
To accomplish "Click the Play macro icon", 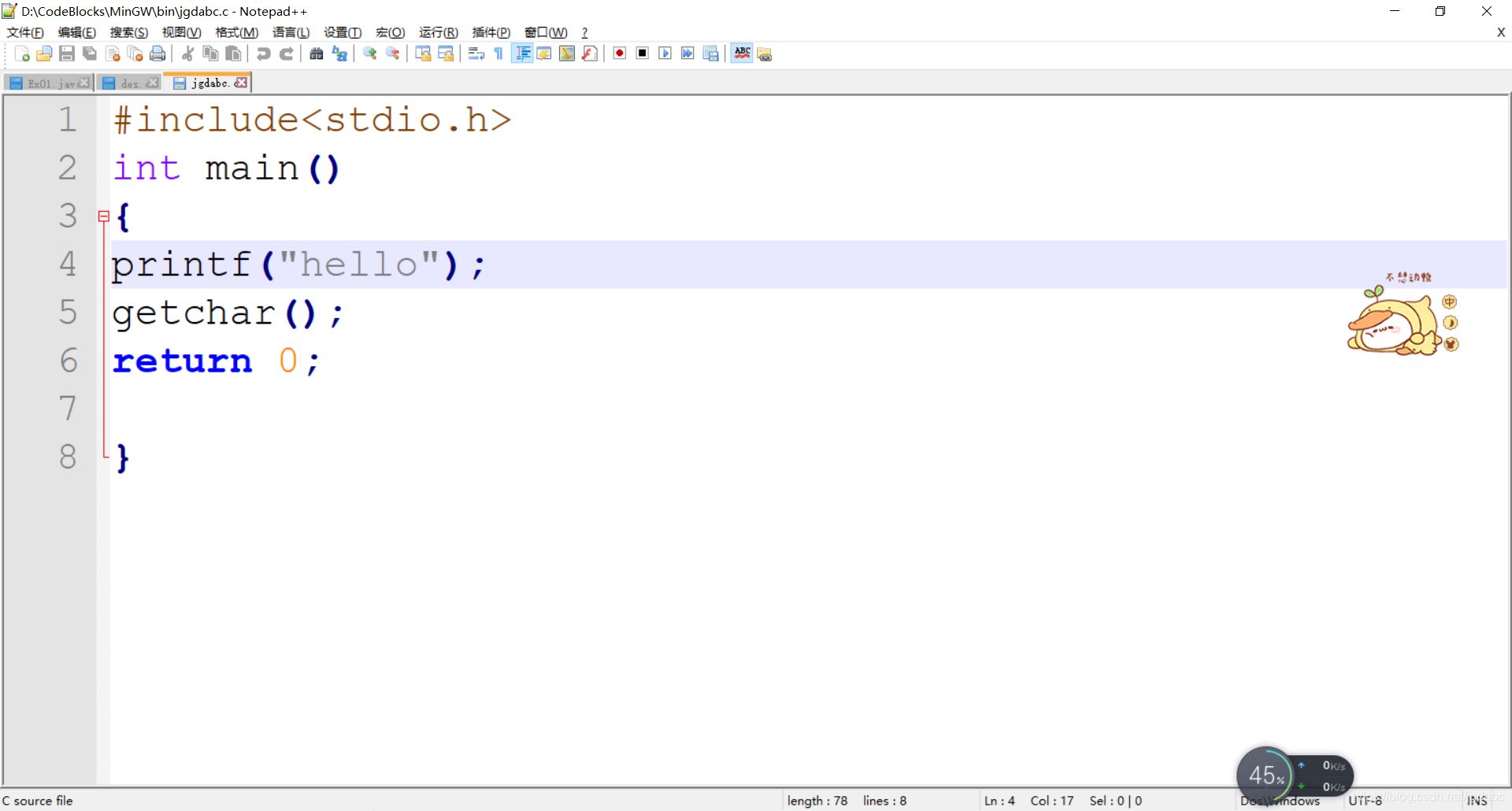I will click(665, 54).
